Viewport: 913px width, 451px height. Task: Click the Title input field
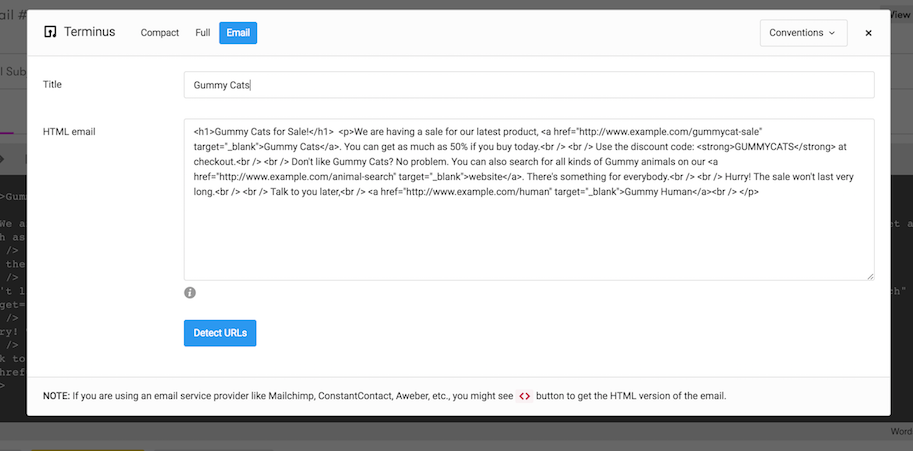click(529, 85)
